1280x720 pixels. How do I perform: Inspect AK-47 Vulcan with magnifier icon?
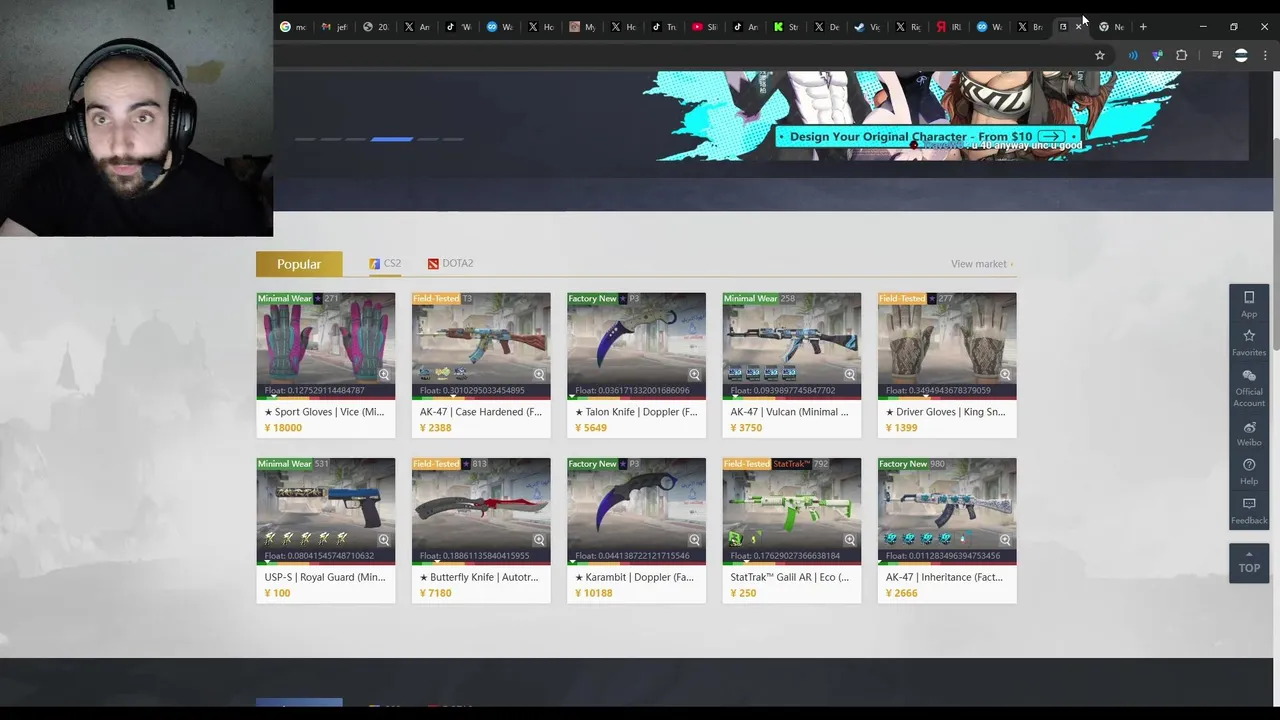(850, 374)
